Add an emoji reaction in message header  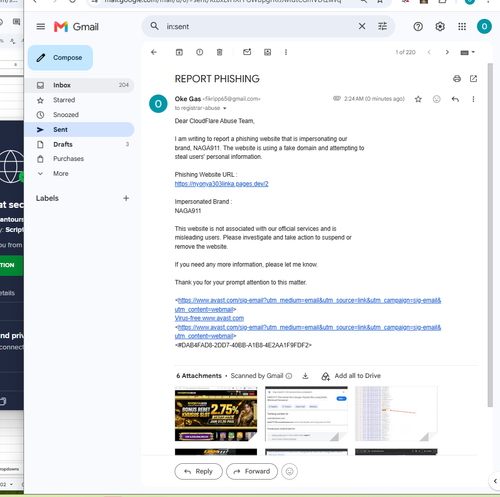coord(436,99)
